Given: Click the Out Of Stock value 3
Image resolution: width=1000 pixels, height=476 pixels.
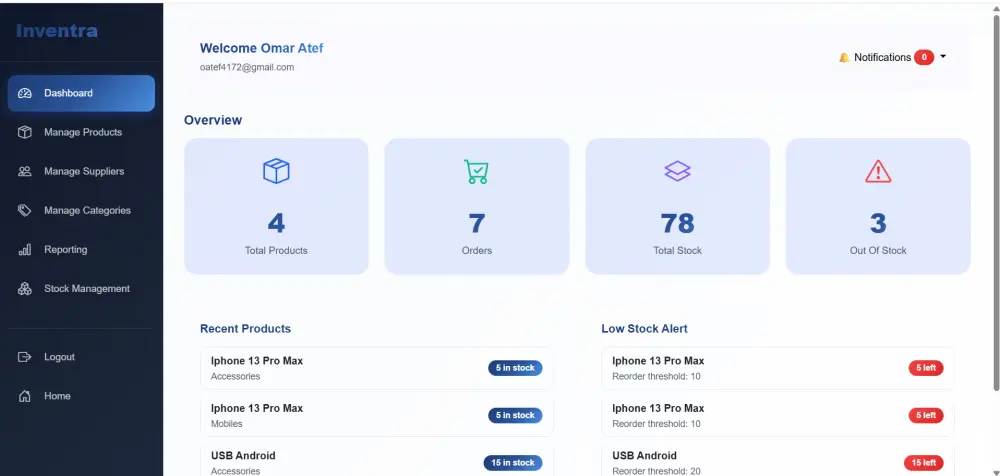Looking at the screenshot, I should pyautogui.click(x=878, y=223).
